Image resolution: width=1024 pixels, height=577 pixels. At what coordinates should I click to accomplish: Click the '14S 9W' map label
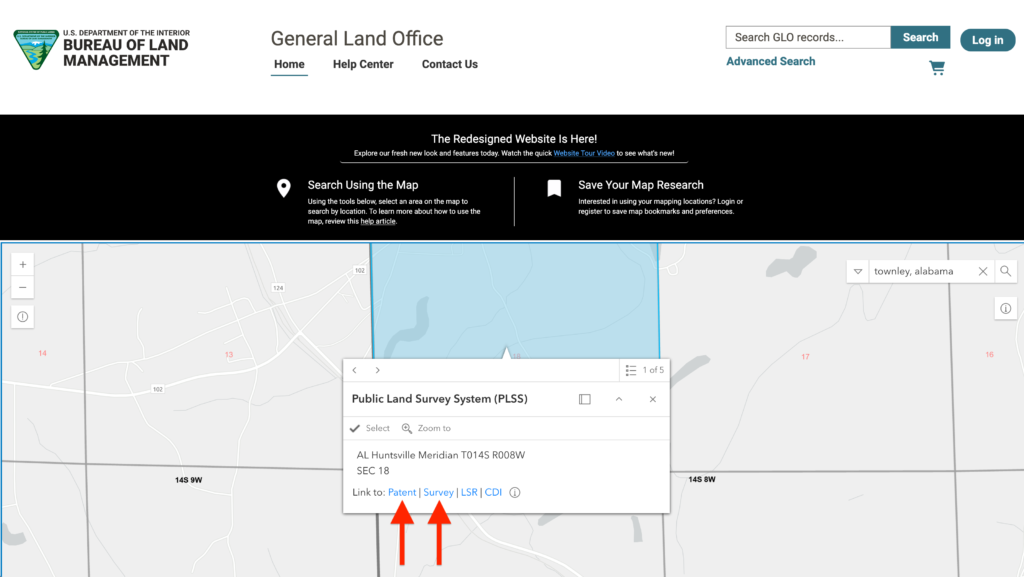(x=188, y=480)
